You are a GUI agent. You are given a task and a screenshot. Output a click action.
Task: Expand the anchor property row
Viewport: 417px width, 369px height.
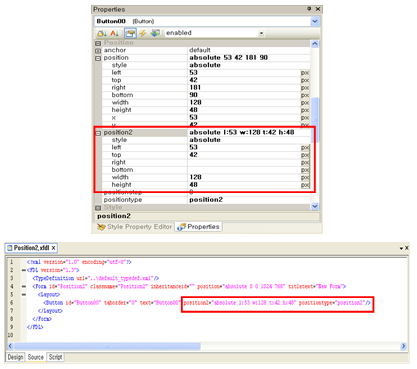coord(98,51)
